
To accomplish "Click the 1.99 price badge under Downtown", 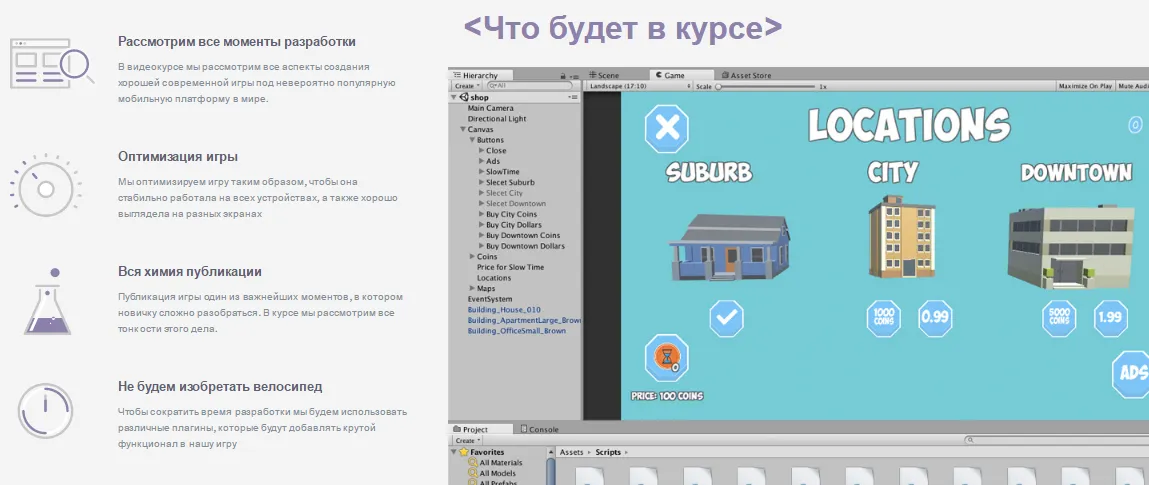I will point(1111,318).
